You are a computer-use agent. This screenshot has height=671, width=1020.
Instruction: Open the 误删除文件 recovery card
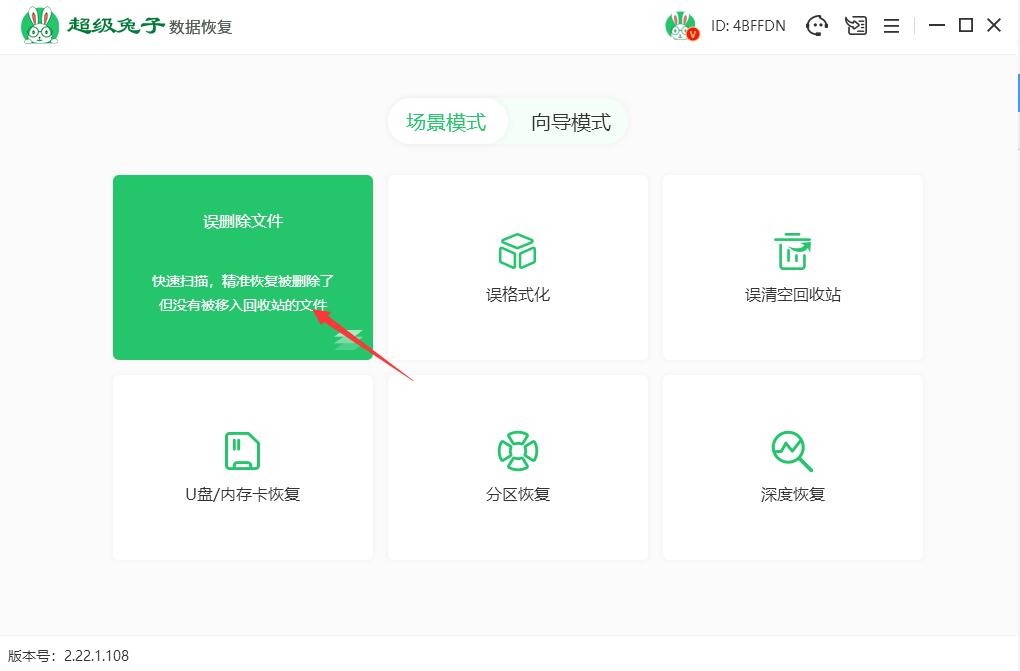coord(243,267)
